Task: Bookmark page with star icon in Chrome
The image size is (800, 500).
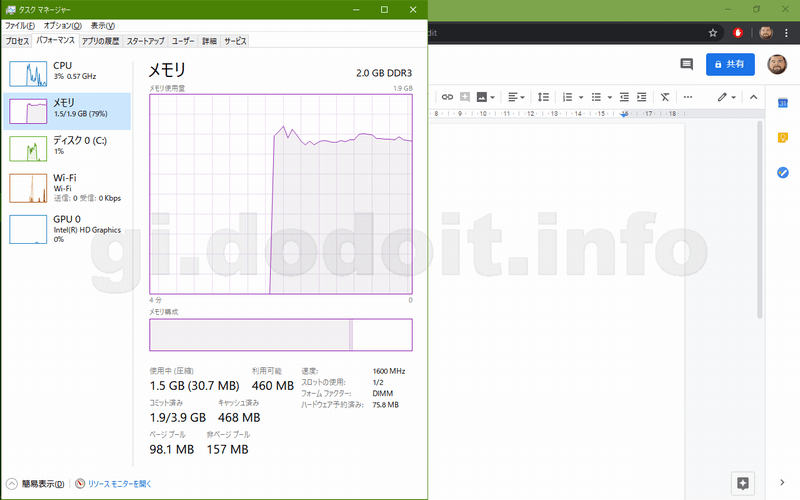Action: click(713, 33)
